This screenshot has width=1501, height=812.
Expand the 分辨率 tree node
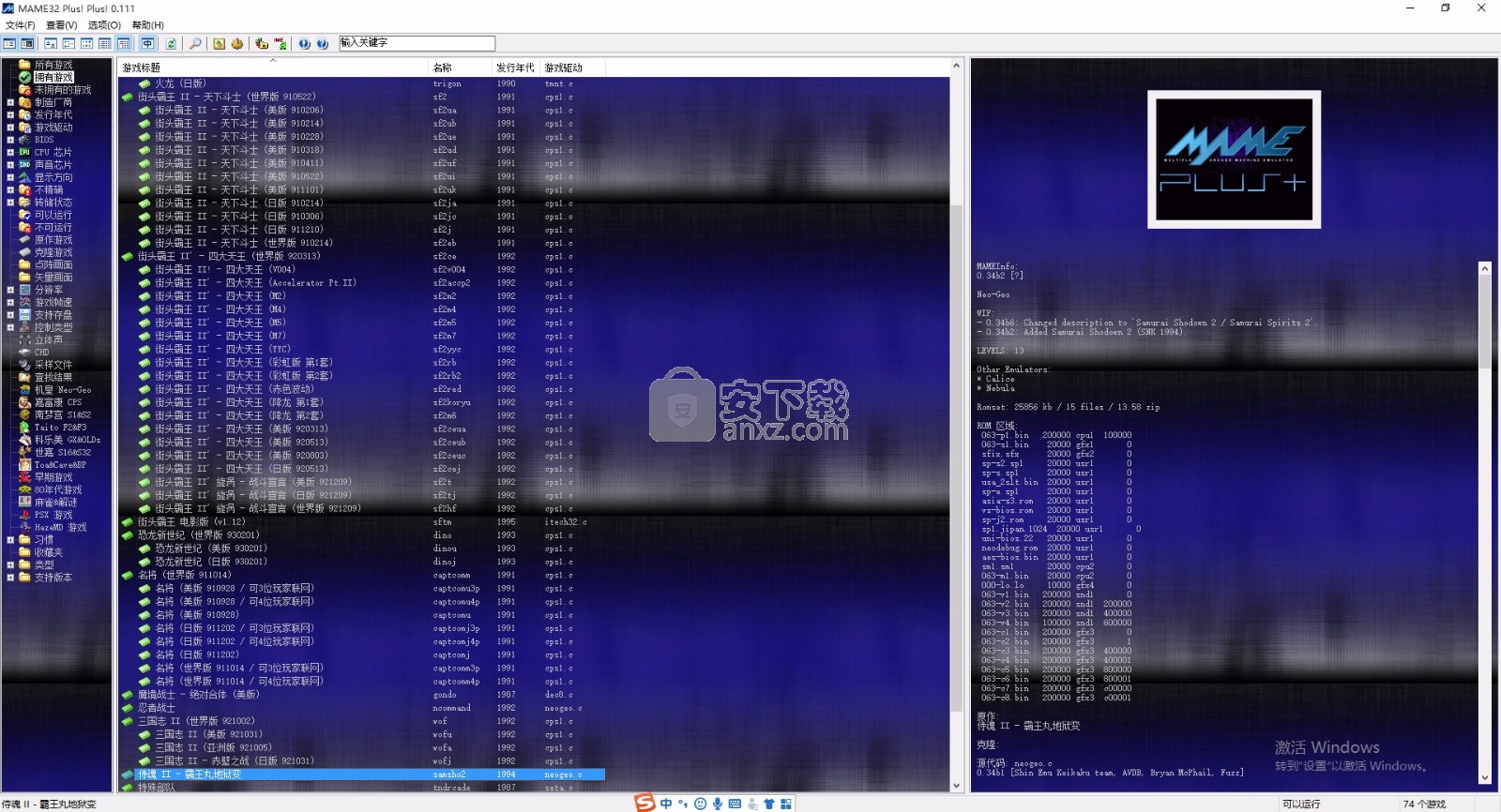pos(10,290)
